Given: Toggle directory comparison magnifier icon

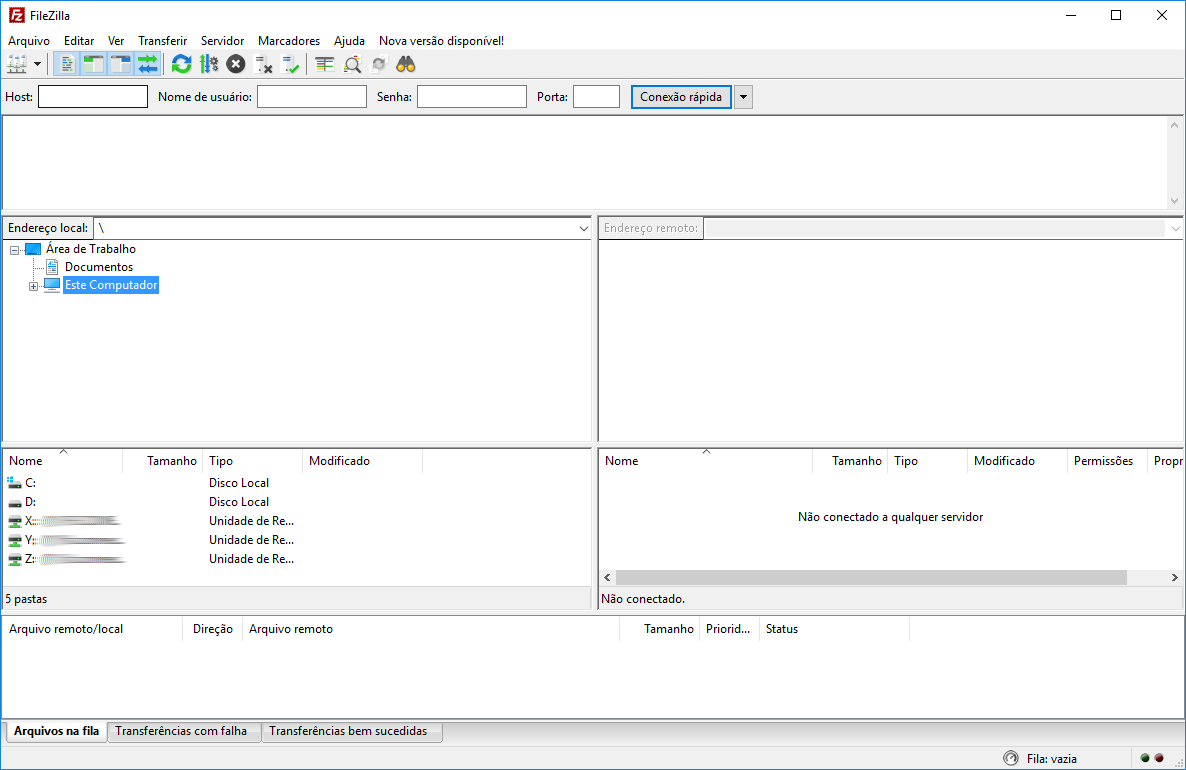Looking at the screenshot, I should point(352,64).
